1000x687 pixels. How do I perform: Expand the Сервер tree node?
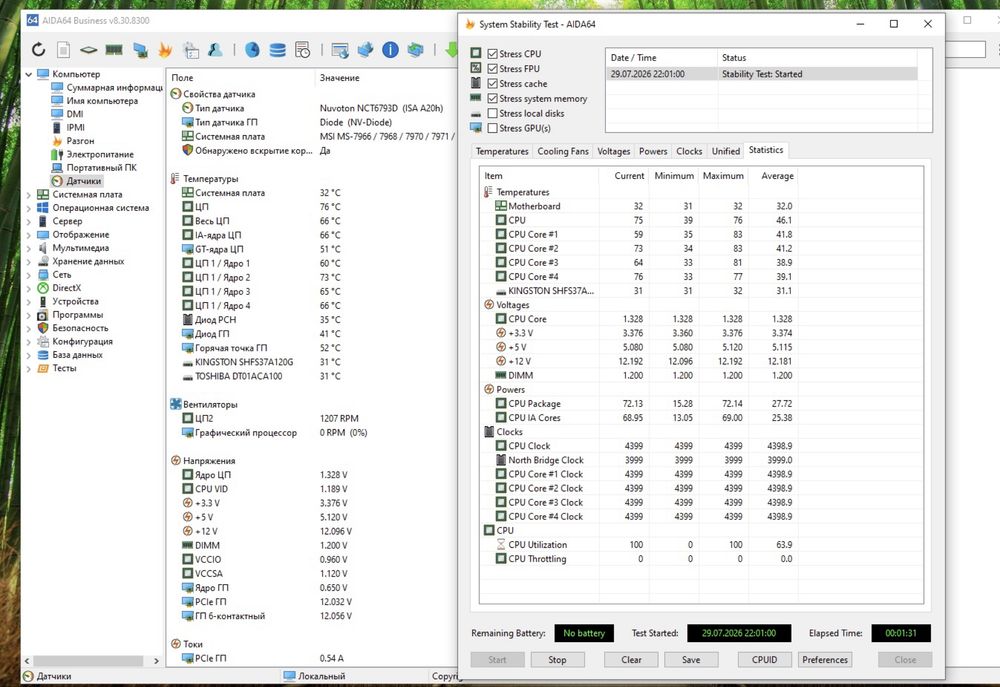pyautogui.click(x=29, y=221)
